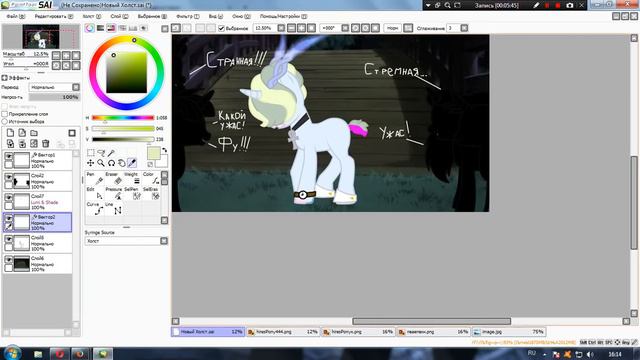Select the vector Color tool
The height and width of the screenshot is (360, 640).
coord(151,178)
